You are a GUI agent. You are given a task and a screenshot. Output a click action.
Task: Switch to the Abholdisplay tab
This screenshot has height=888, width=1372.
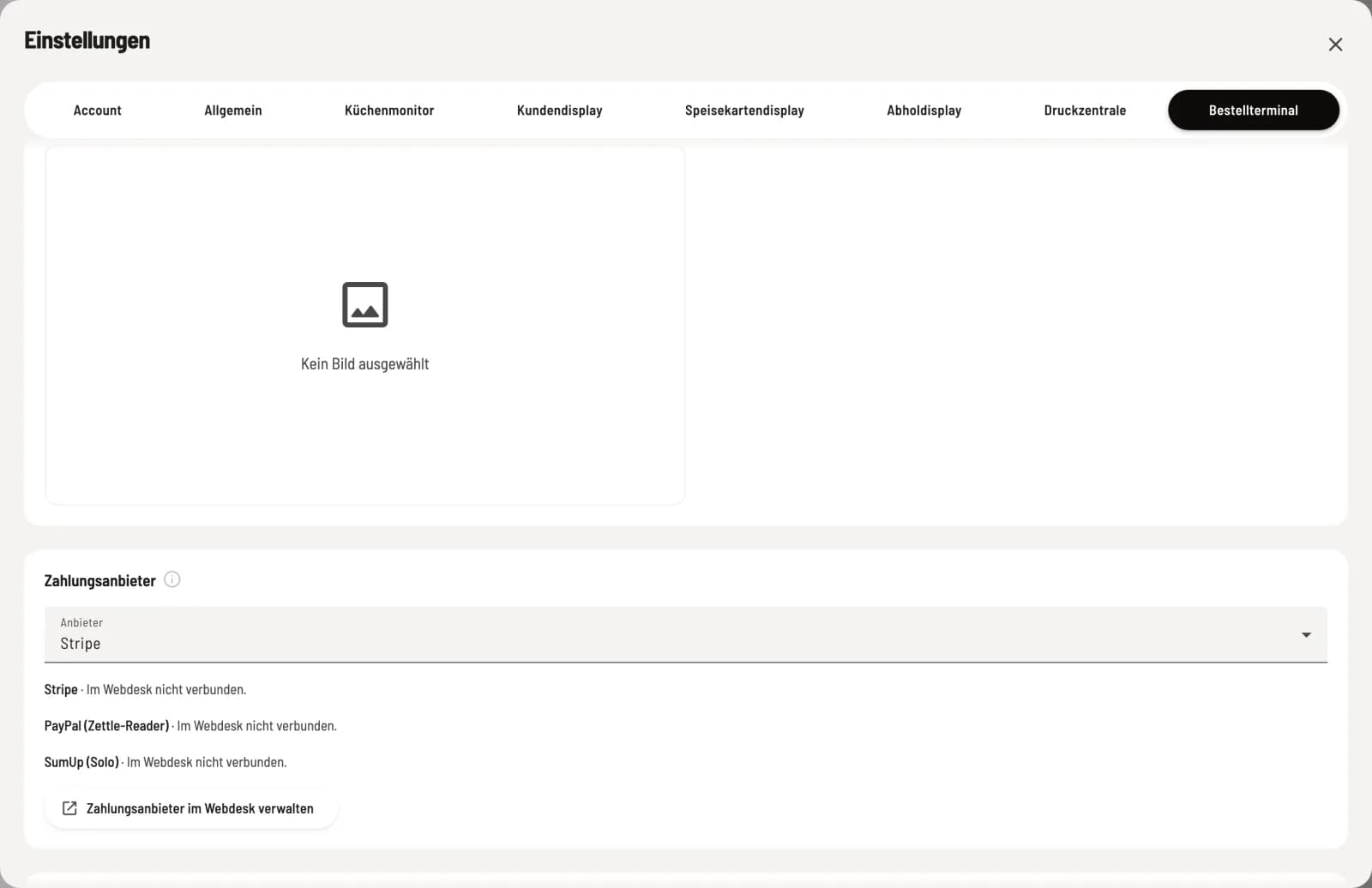924,111
